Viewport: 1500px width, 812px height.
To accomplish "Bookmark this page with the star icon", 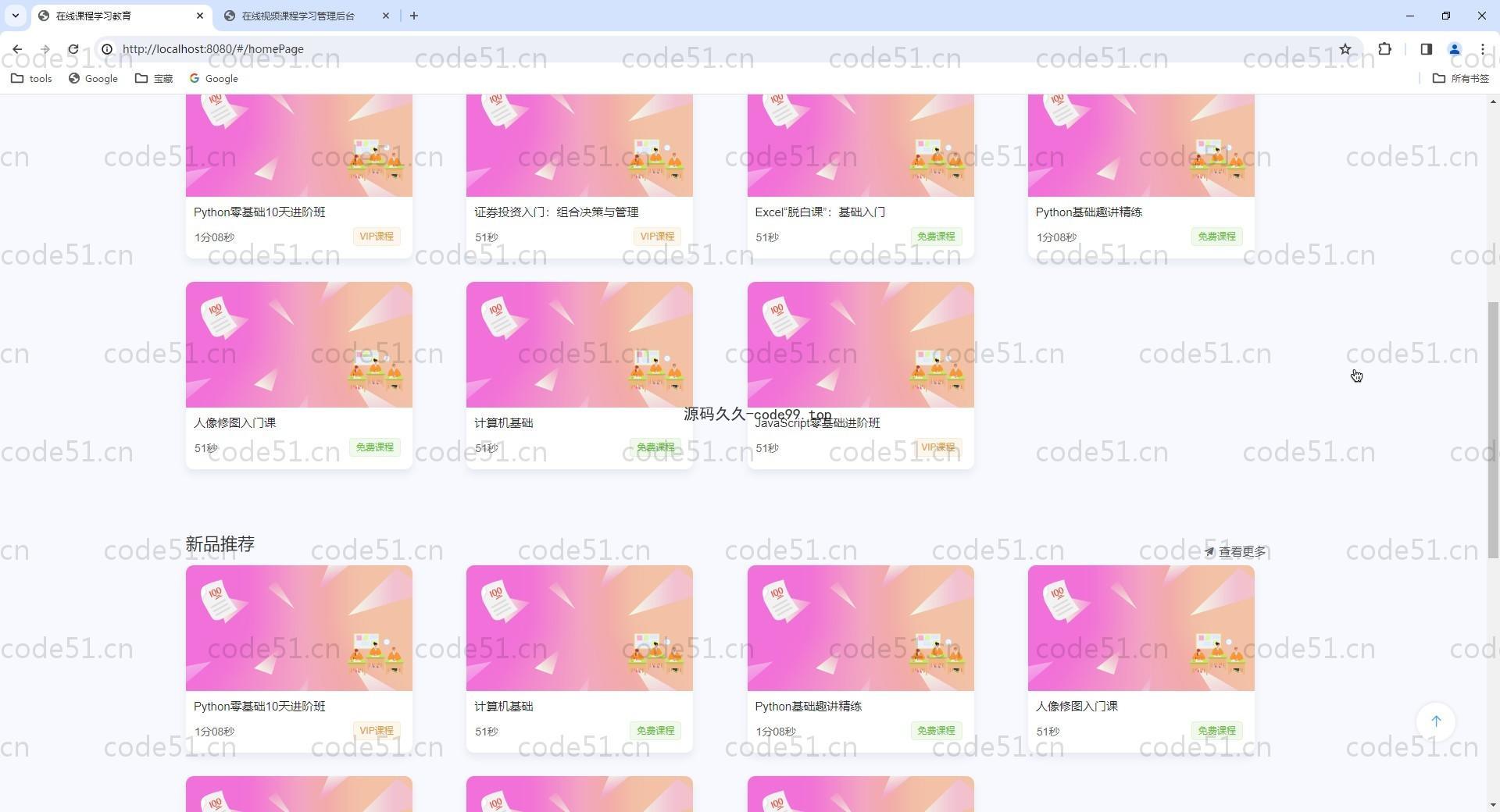I will (1345, 49).
